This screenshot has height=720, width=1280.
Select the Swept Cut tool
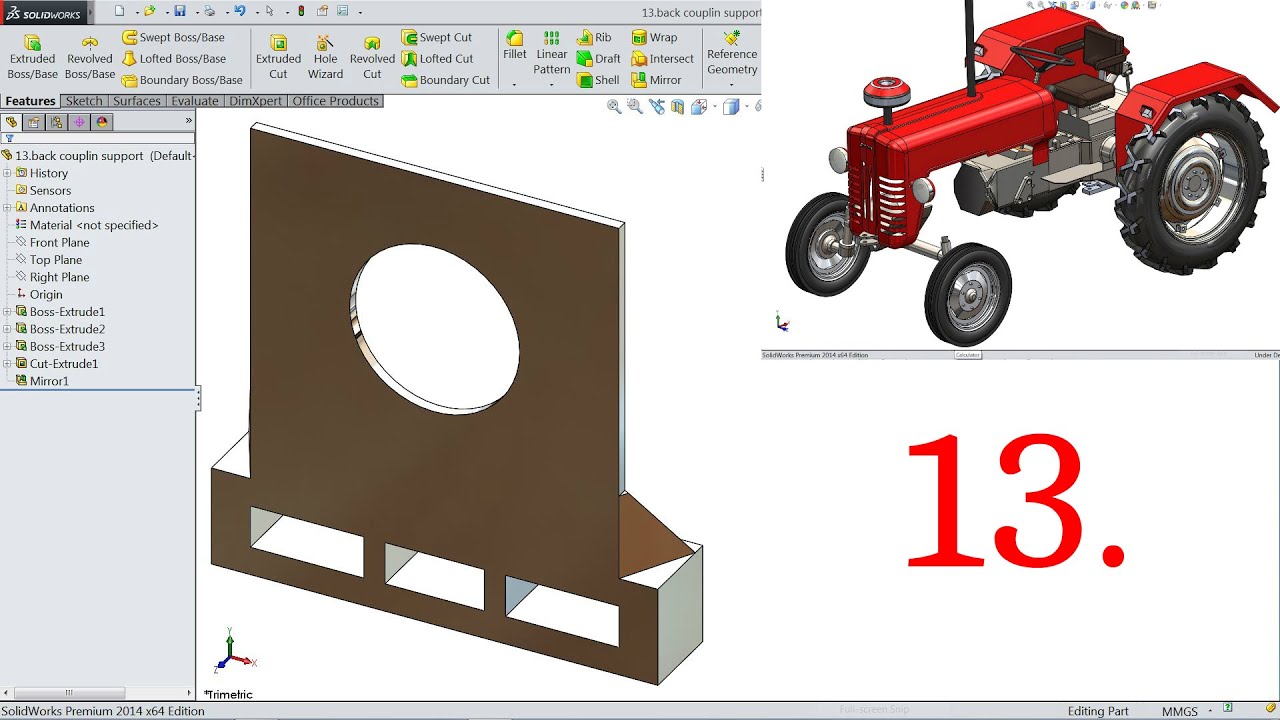[x=436, y=37]
